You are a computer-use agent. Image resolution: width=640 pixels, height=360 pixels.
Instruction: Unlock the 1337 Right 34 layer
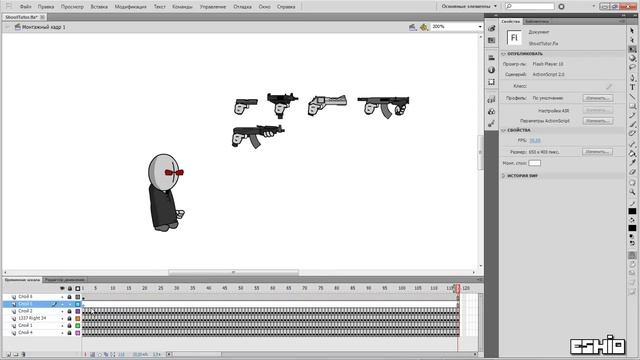pos(69,318)
